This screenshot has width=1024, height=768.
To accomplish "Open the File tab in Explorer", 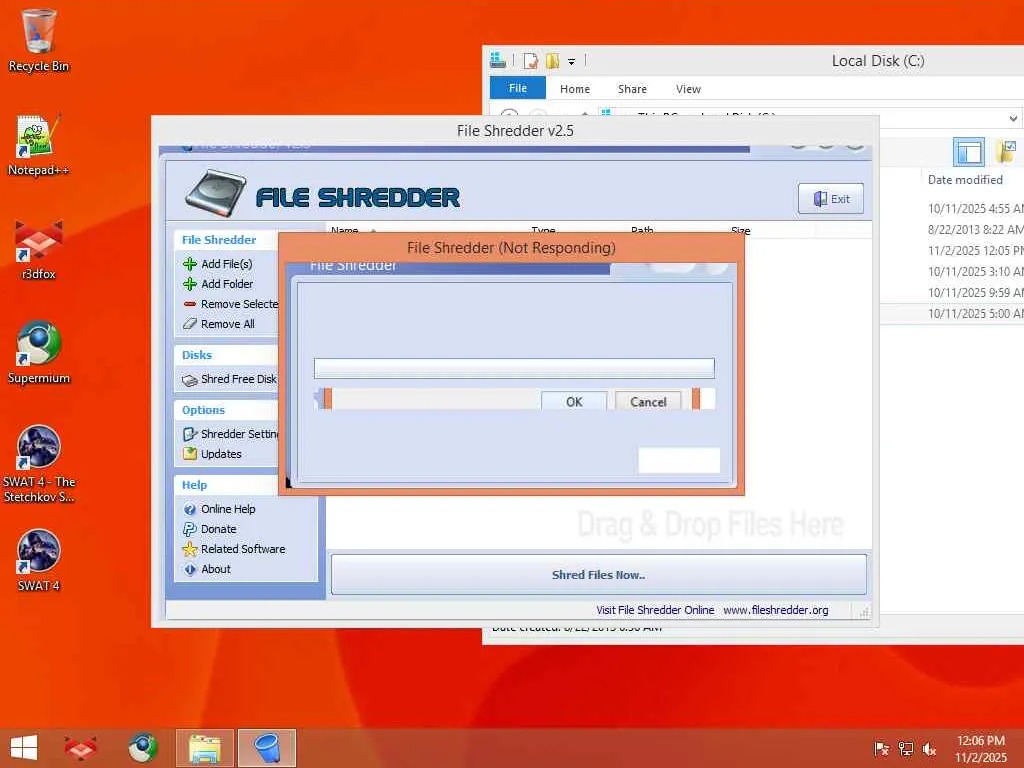I will pyautogui.click(x=518, y=88).
